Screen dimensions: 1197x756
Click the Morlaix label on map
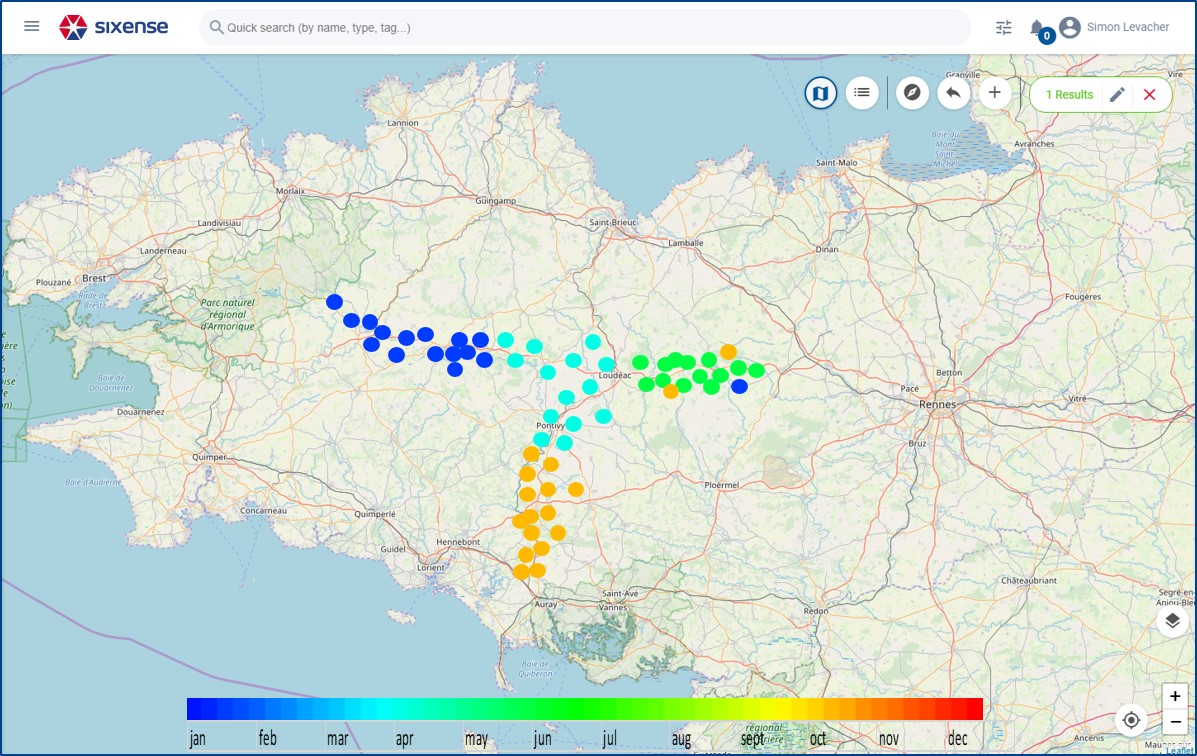point(290,191)
